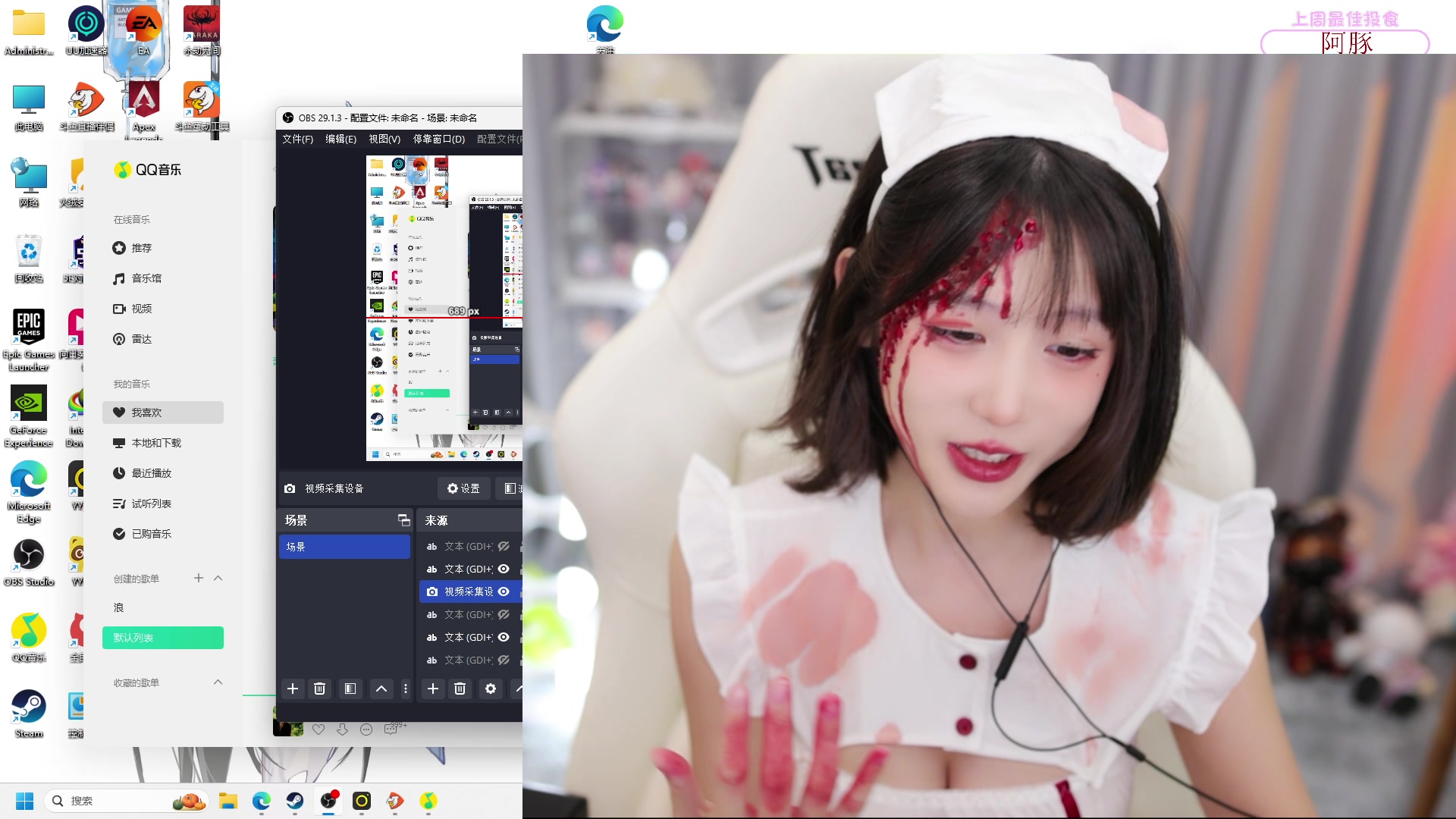Viewport: 1456px width, 819px height.
Task: Click the QQ音乐 logo
Action: click(148, 170)
